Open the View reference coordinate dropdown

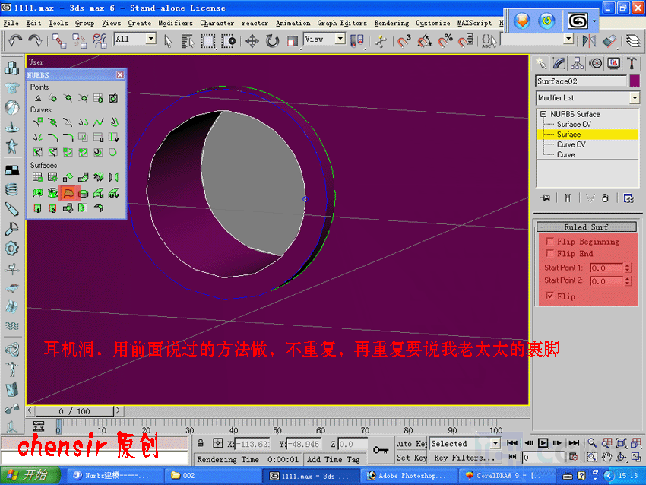pos(340,39)
